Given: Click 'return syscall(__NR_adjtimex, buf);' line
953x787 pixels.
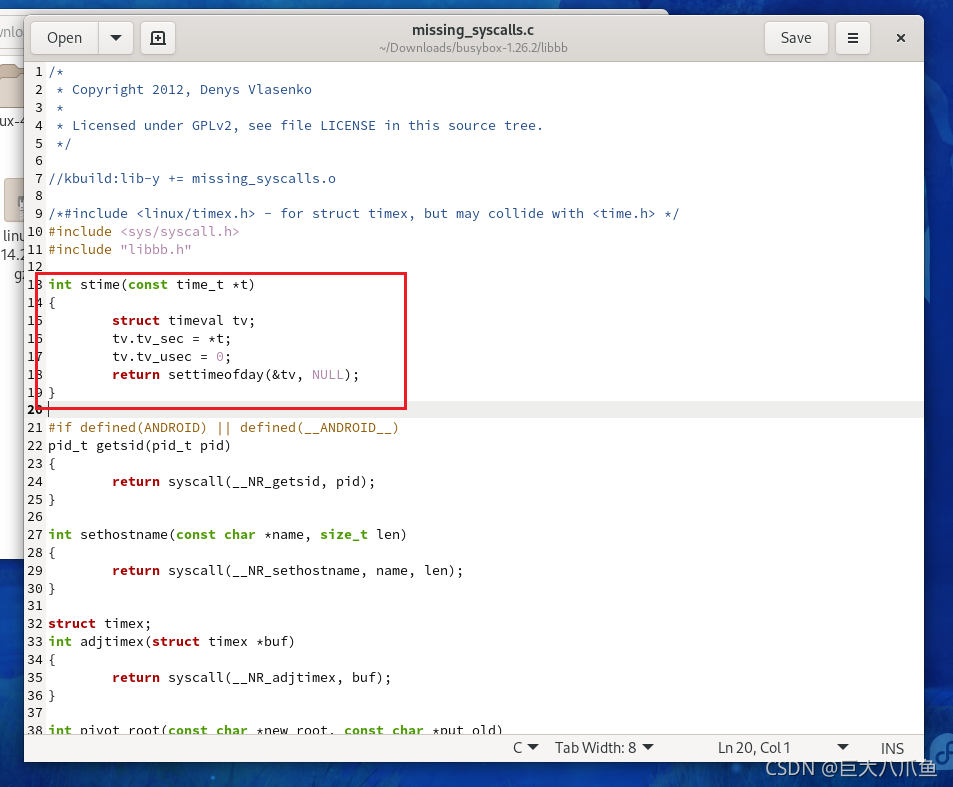Looking at the screenshot, I should point(251,677).
